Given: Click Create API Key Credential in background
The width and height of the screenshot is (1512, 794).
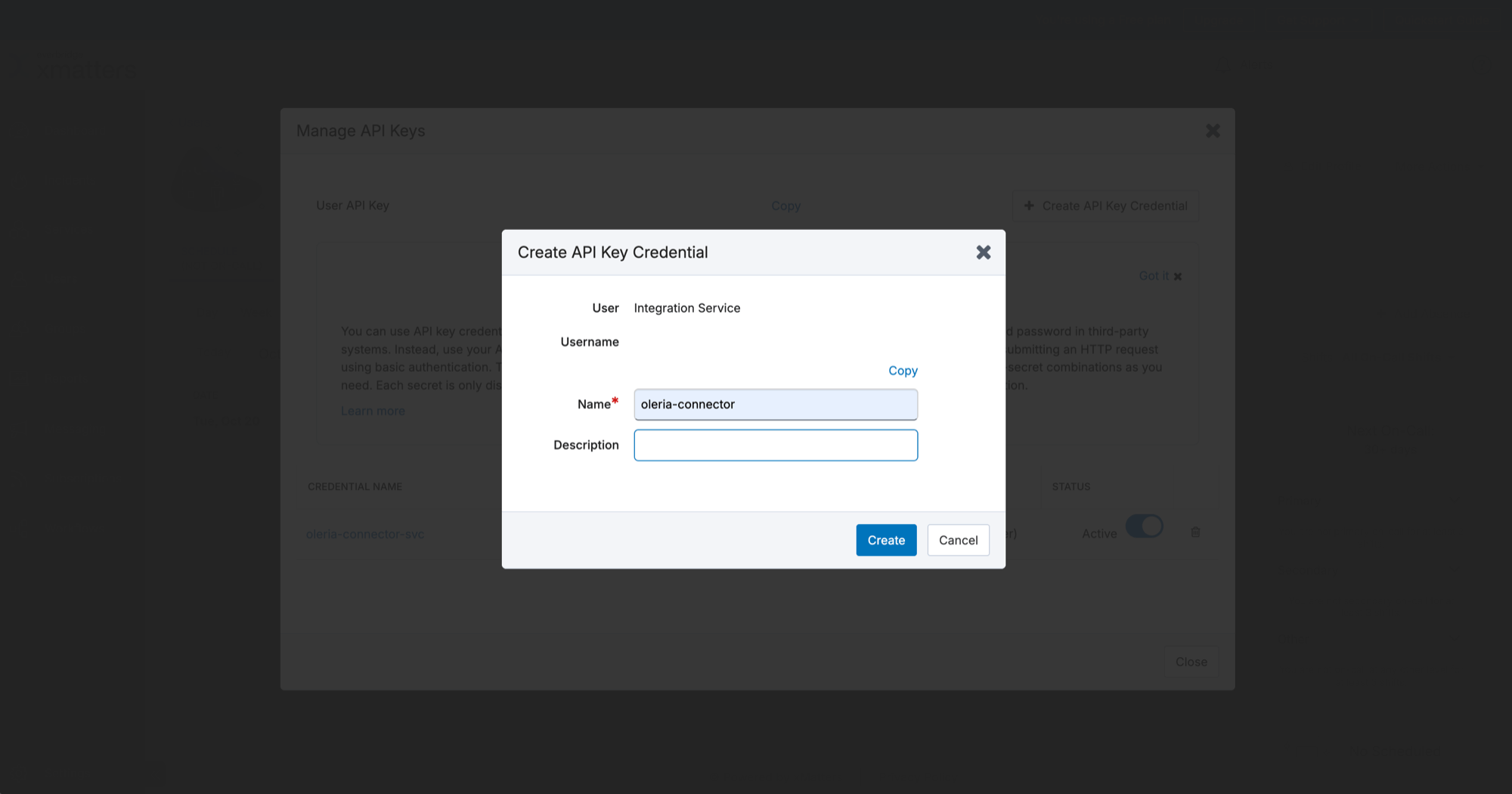Looking at the screenshot, I should 1105,206.
